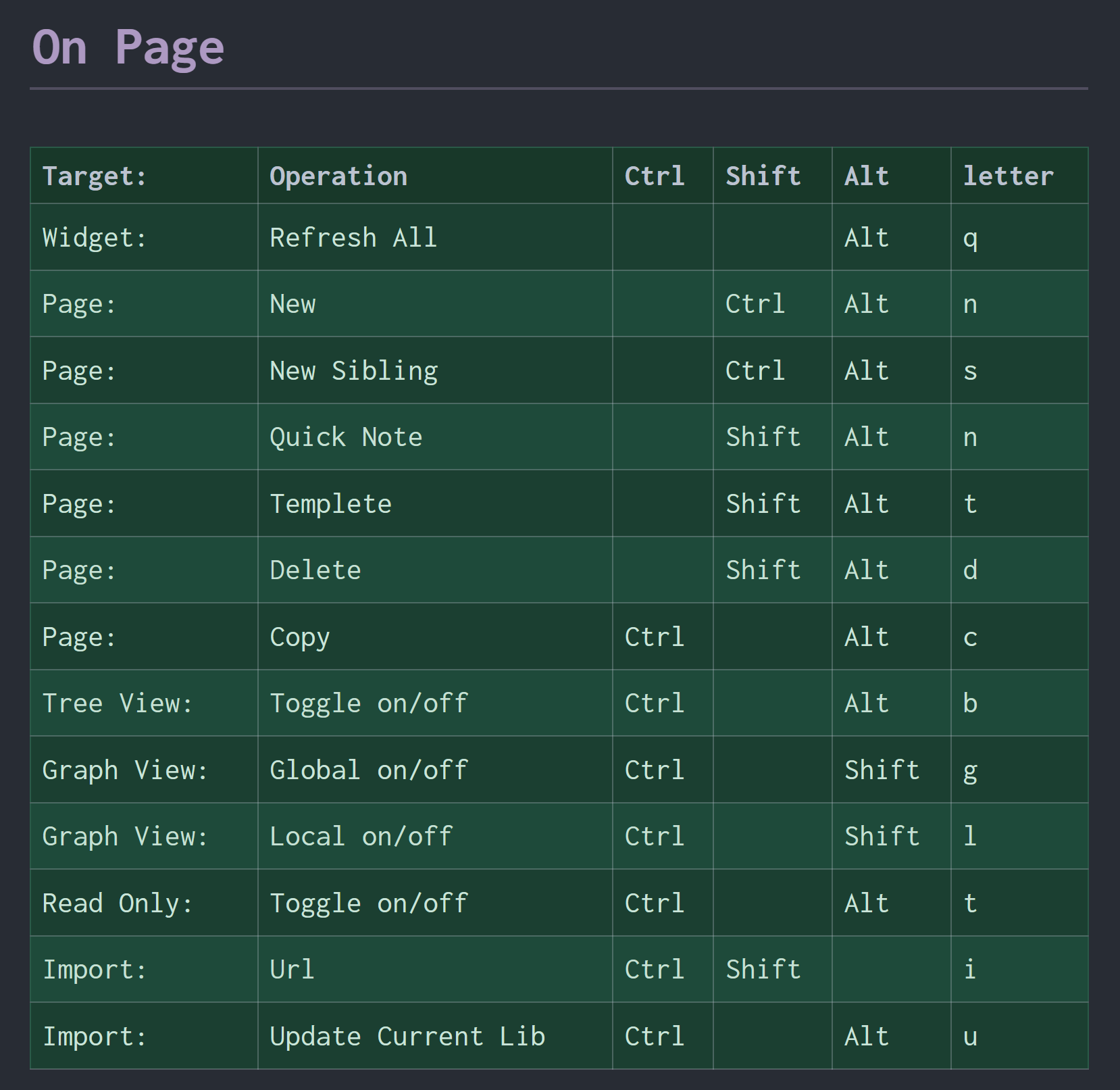Click the 'Local on/off' cell
This screenshot has height=1090, width=1120.
coord(361,837)
